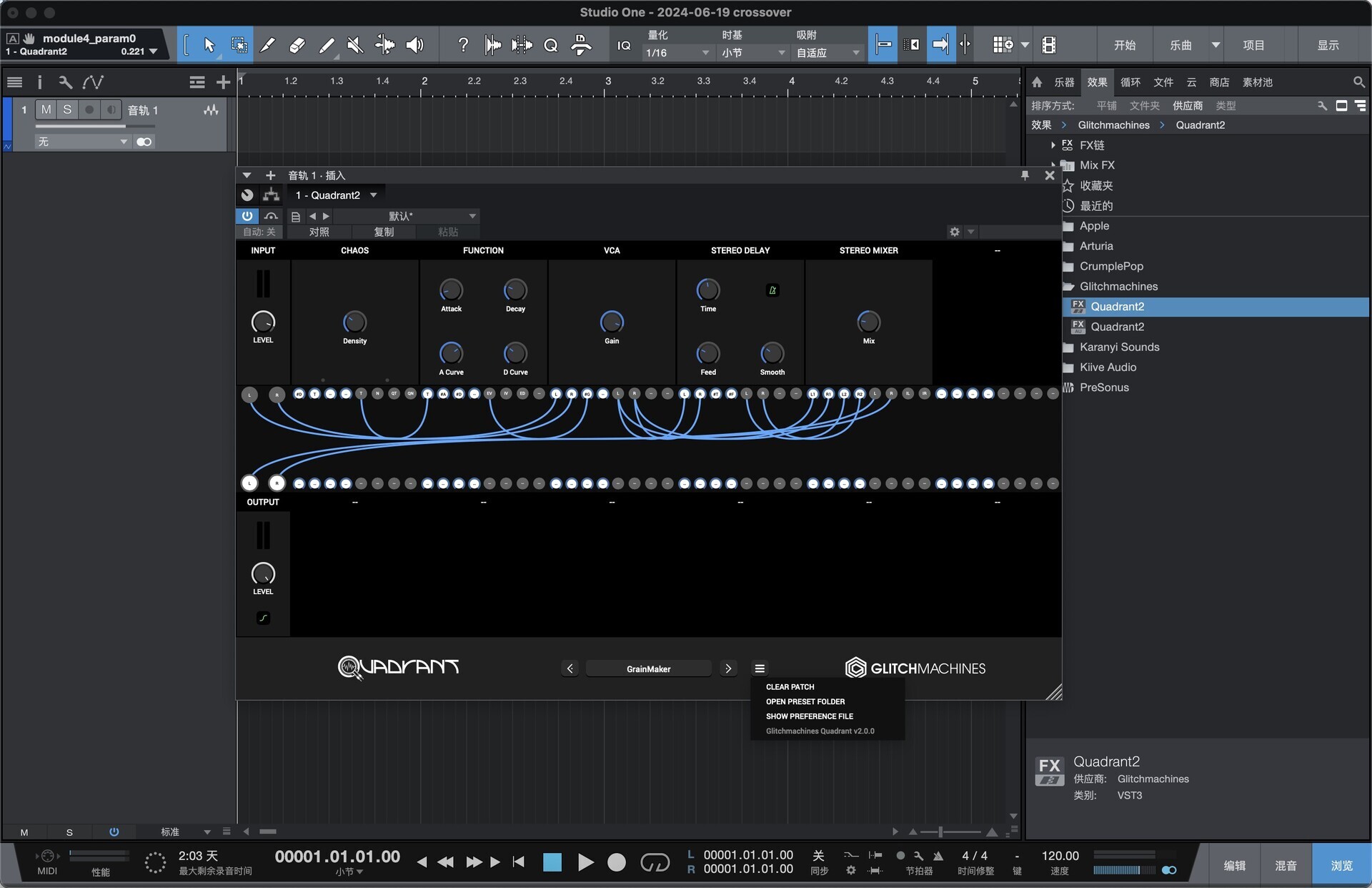Click the pin icon on plugin window
The image size is (1372, 888).
point(1025,175)
